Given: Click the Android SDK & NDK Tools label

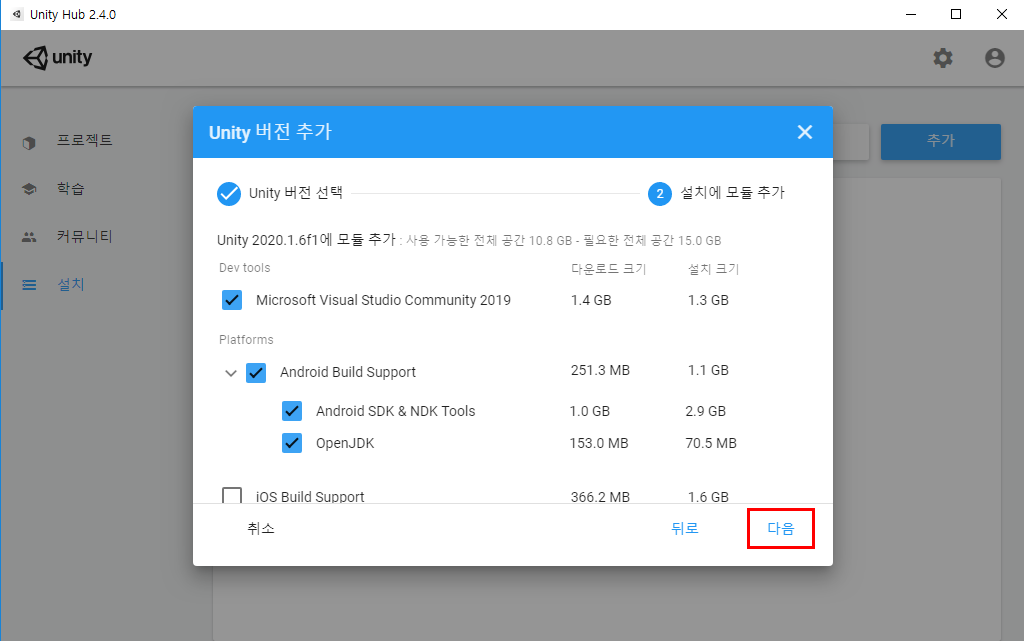Looking at the screenshot, I should pyautogui.click(x=396, y=411).
